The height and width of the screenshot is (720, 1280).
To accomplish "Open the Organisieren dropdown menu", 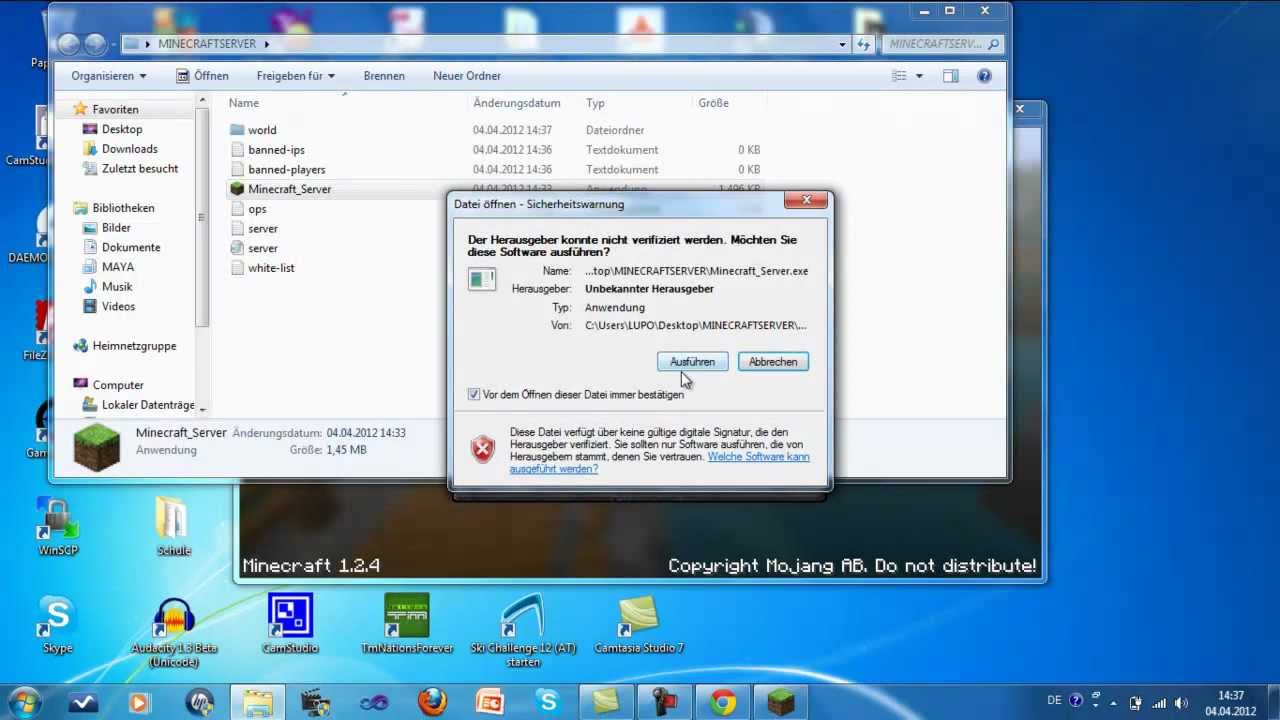I will [108, 76].
